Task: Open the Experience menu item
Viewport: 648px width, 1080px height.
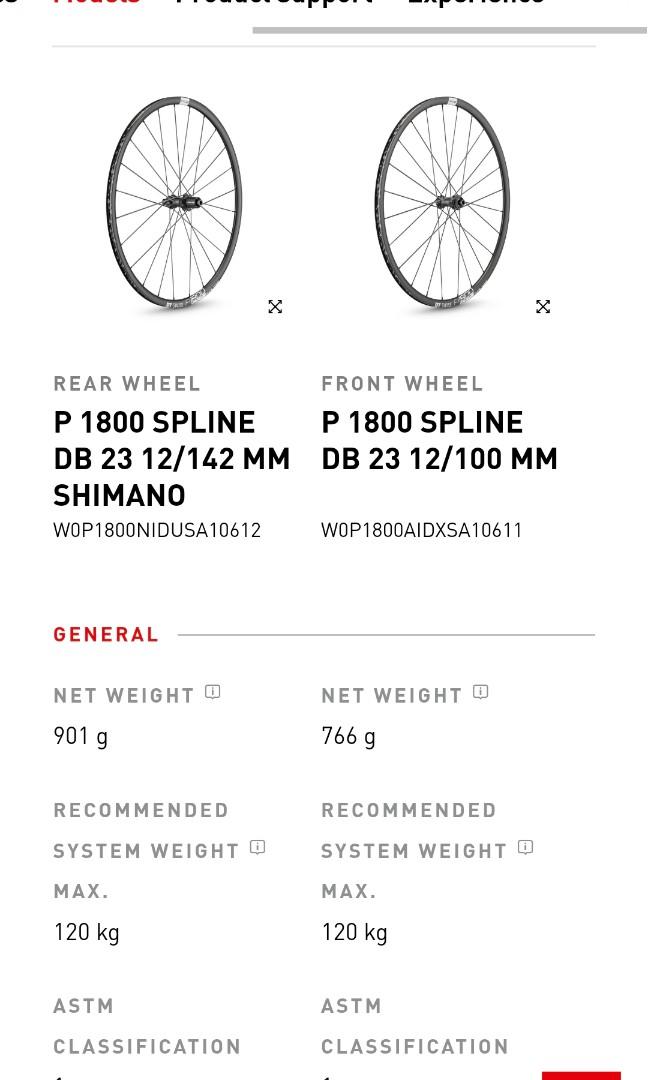Action: pos(476,5)
